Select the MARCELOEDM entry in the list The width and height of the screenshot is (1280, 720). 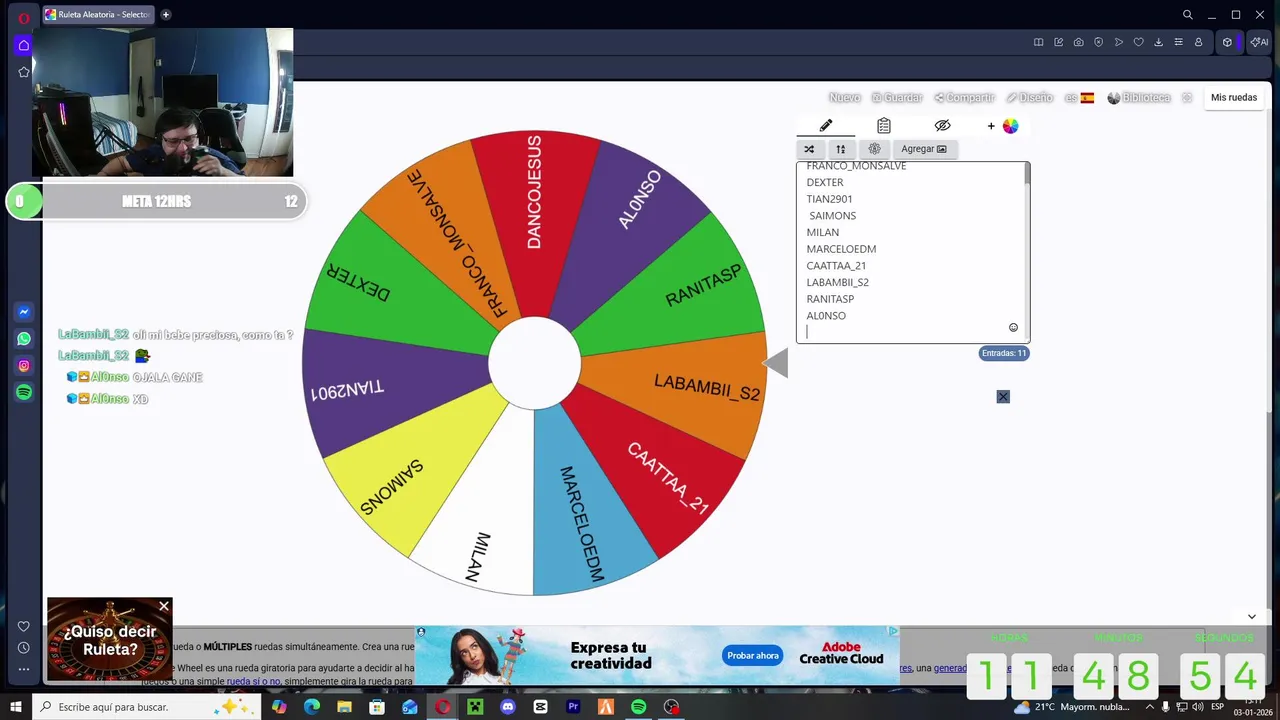(x=841, y=249)
